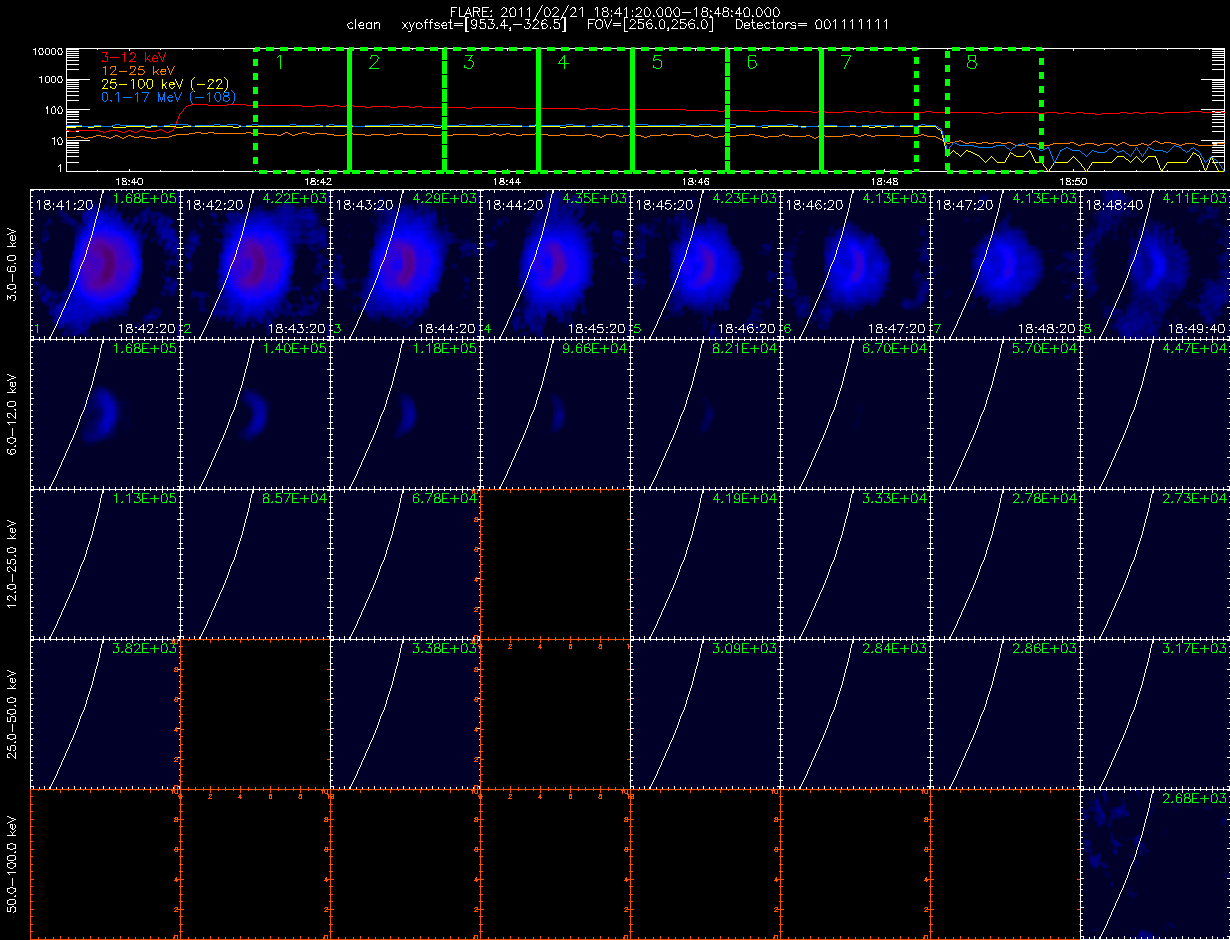Open the 3.0-6.0 keV image labeled 4.22E+03
1230x940 pixels.
coord(255,263)
